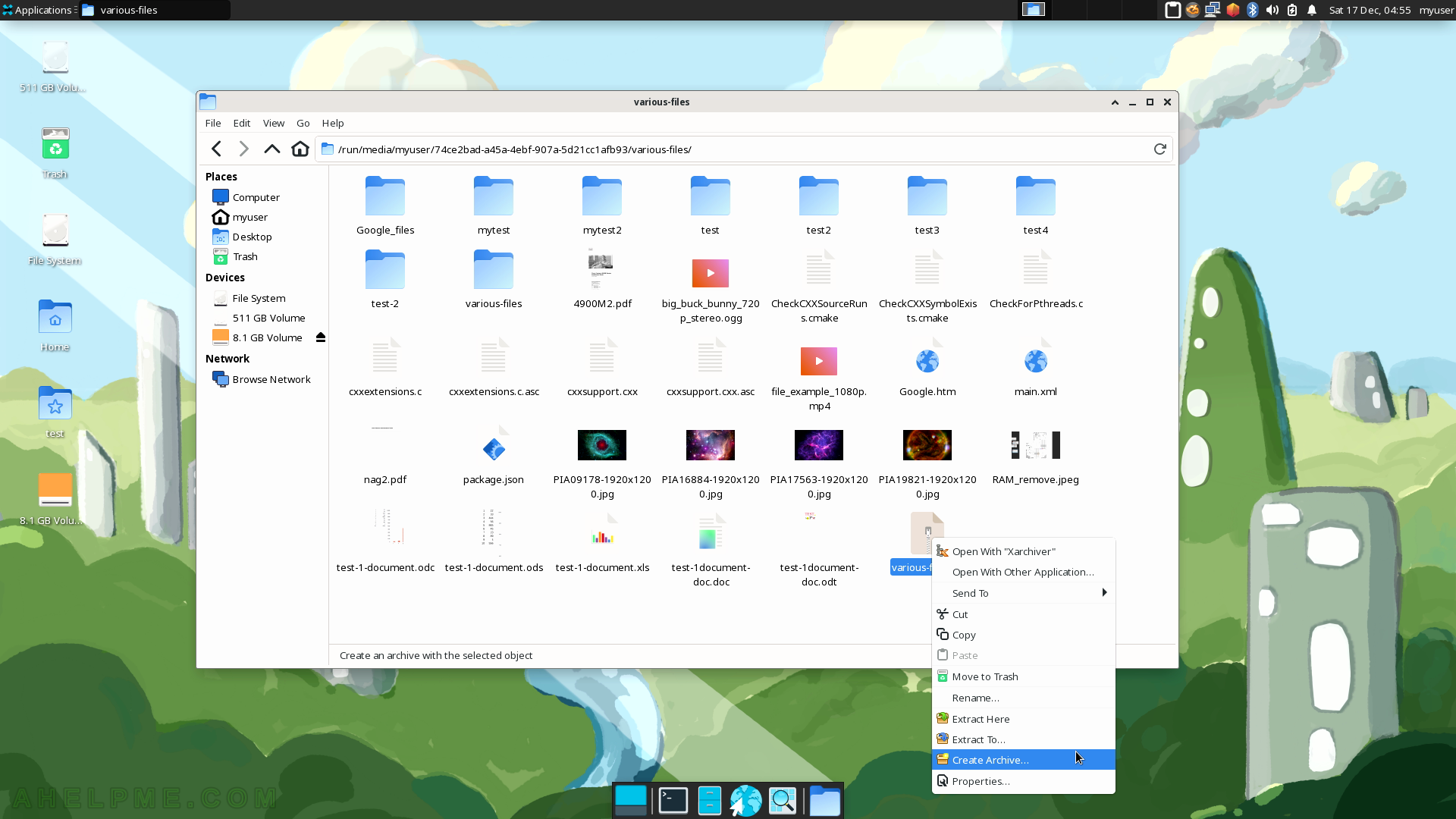Go forward with the right arrow button
Image resolution: width=1456 pixels, height=819 pixels.
tap(243, 149)
